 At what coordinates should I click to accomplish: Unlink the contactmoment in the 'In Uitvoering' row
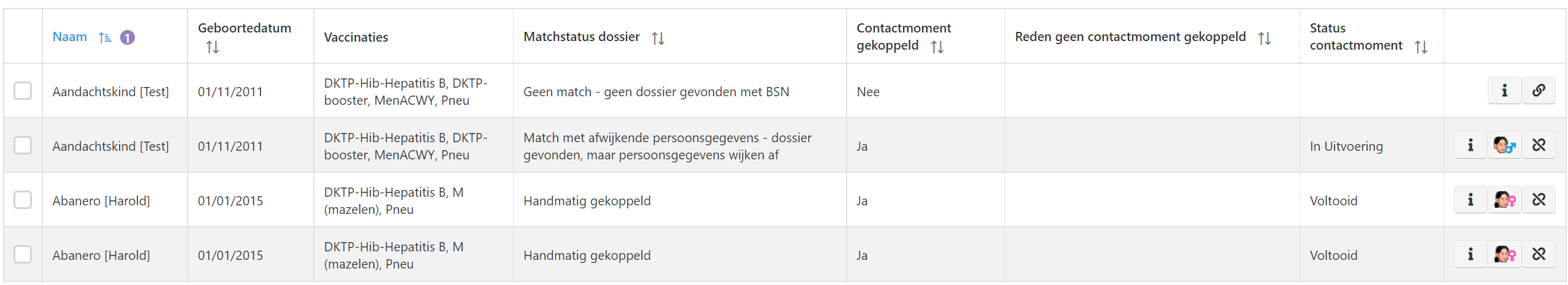click(1539, 145)
